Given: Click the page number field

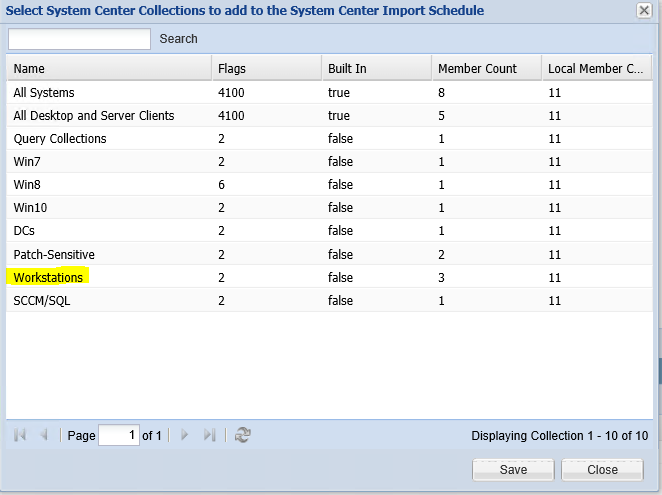Looking at the screenshot, I should (x=119, y=435).
